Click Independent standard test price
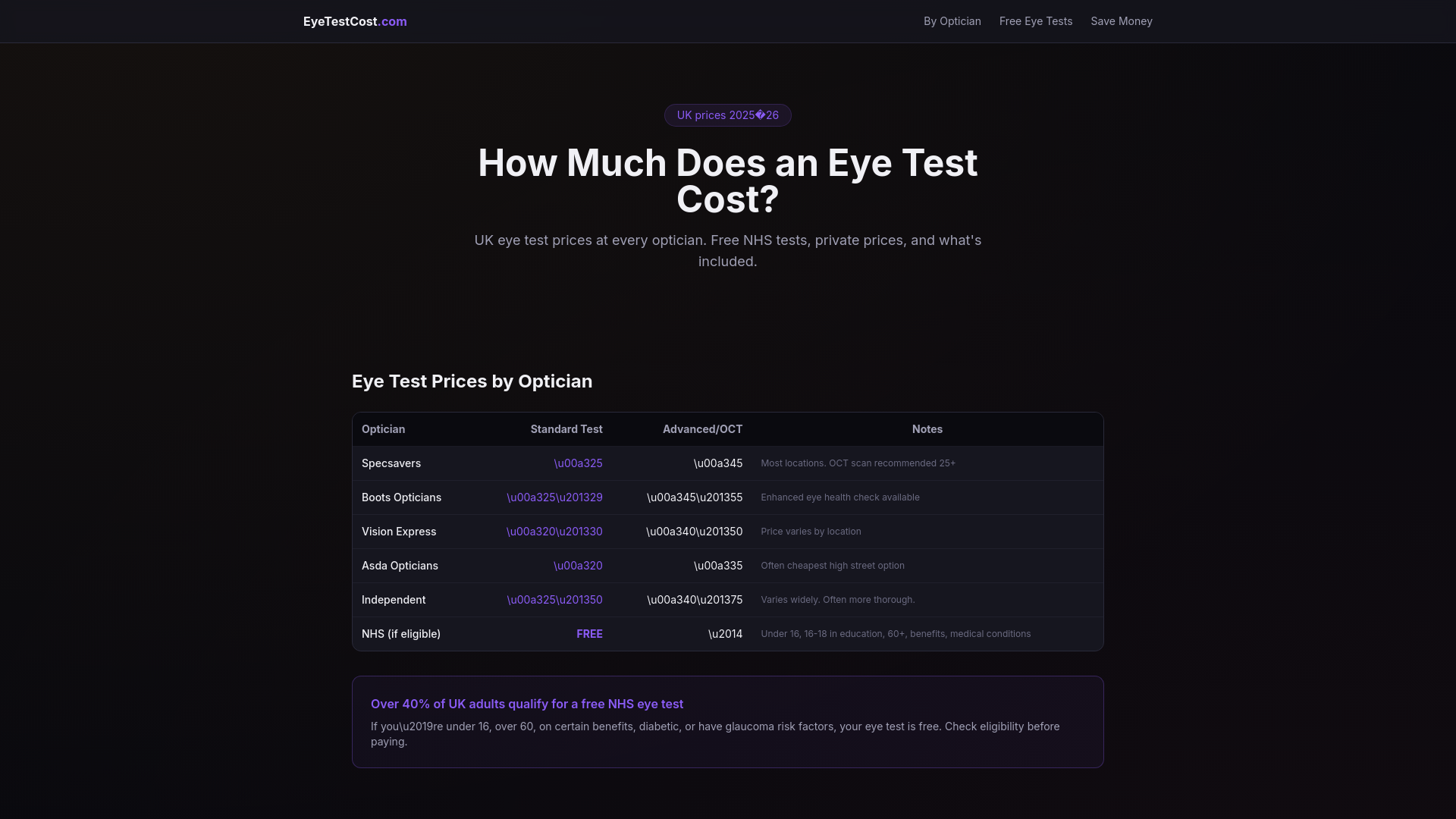1456x819 pixels. [x=554, y=600]
